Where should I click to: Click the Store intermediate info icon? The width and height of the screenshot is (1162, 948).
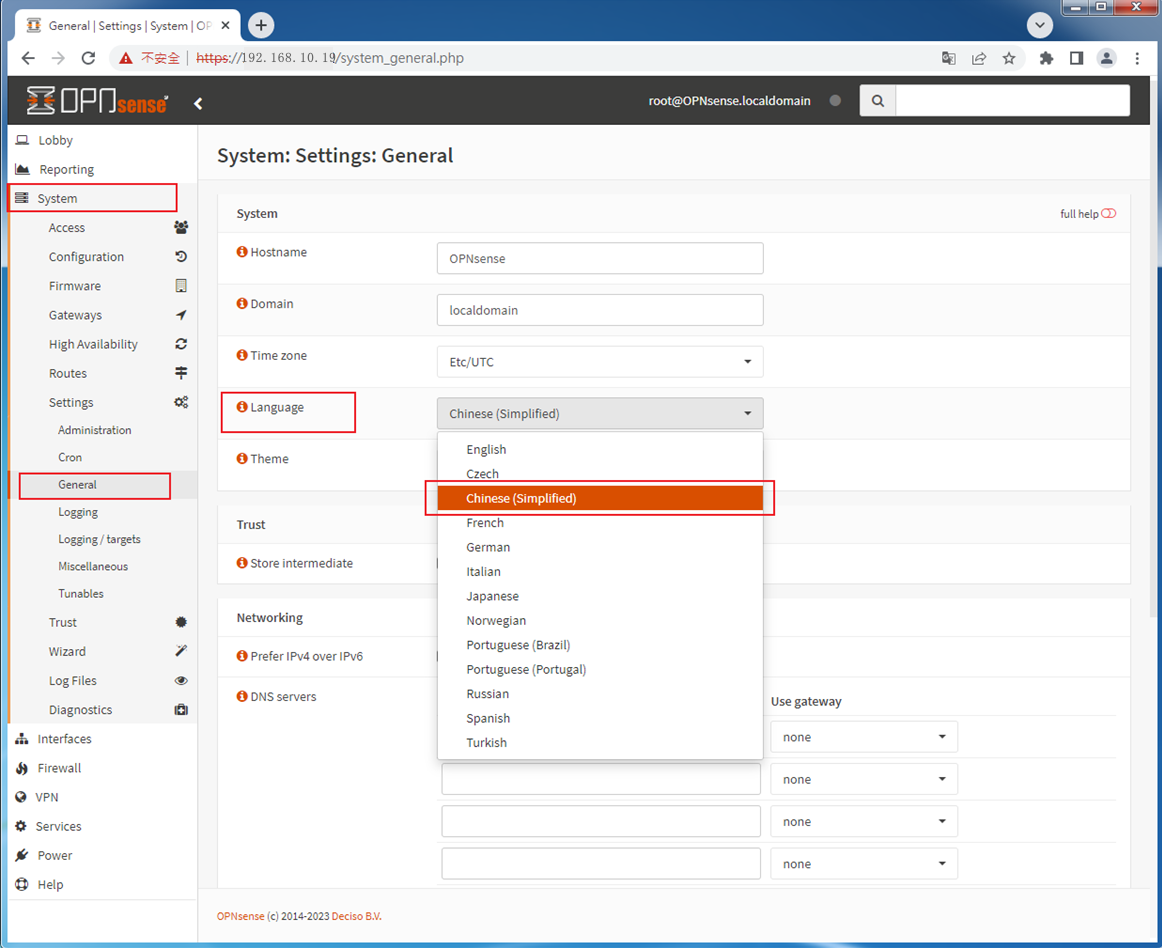242,563
